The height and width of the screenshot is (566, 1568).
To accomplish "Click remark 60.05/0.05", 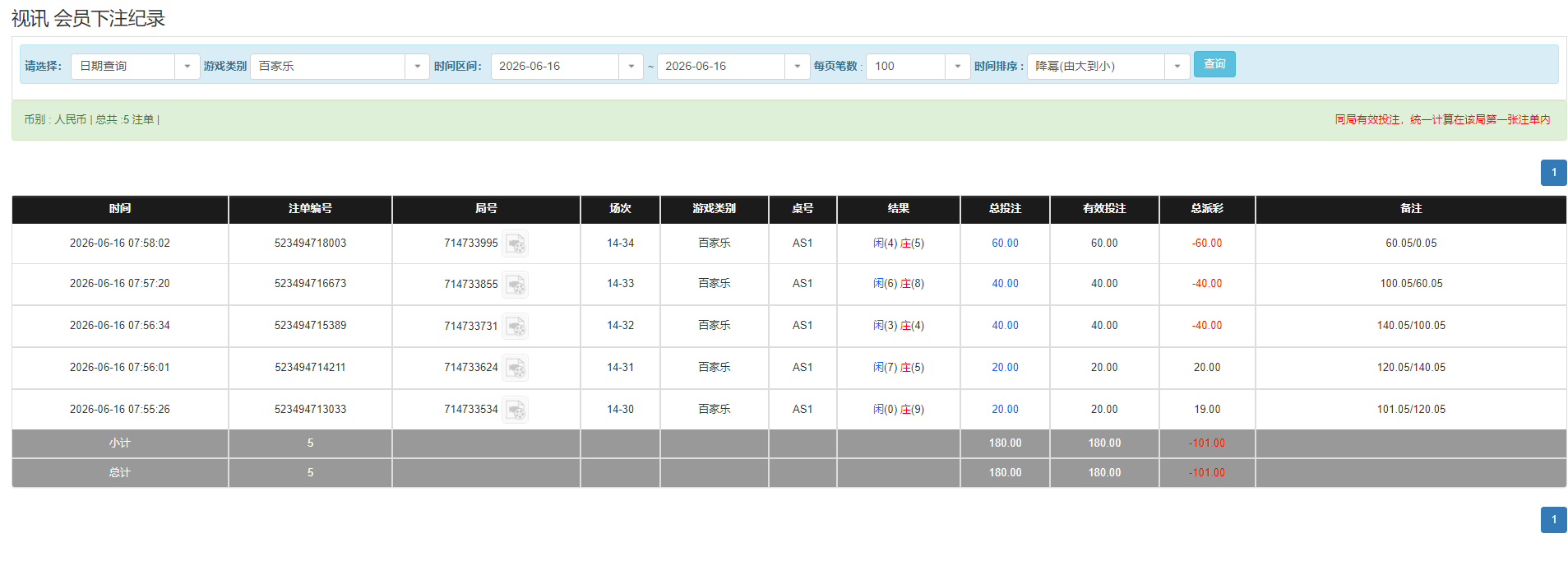I will pos(1411,244).
